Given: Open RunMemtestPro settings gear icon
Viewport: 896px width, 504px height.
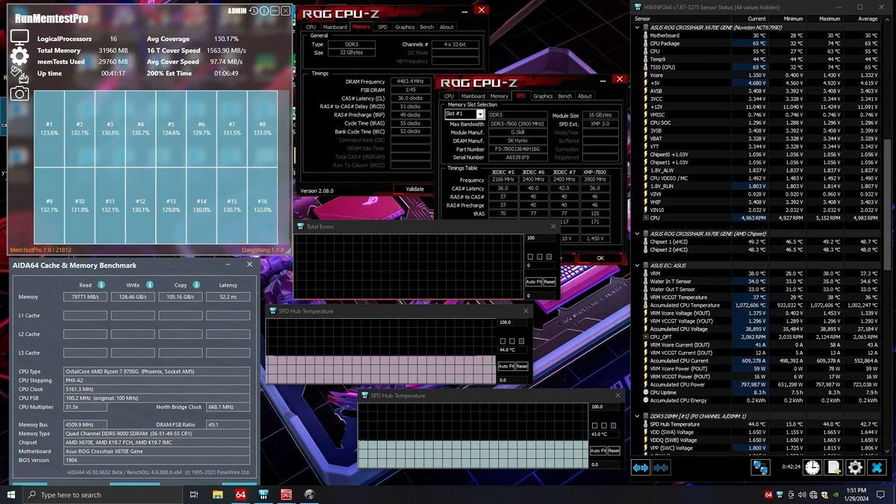Looking at the screenshot, I should [x=19, y=56].
